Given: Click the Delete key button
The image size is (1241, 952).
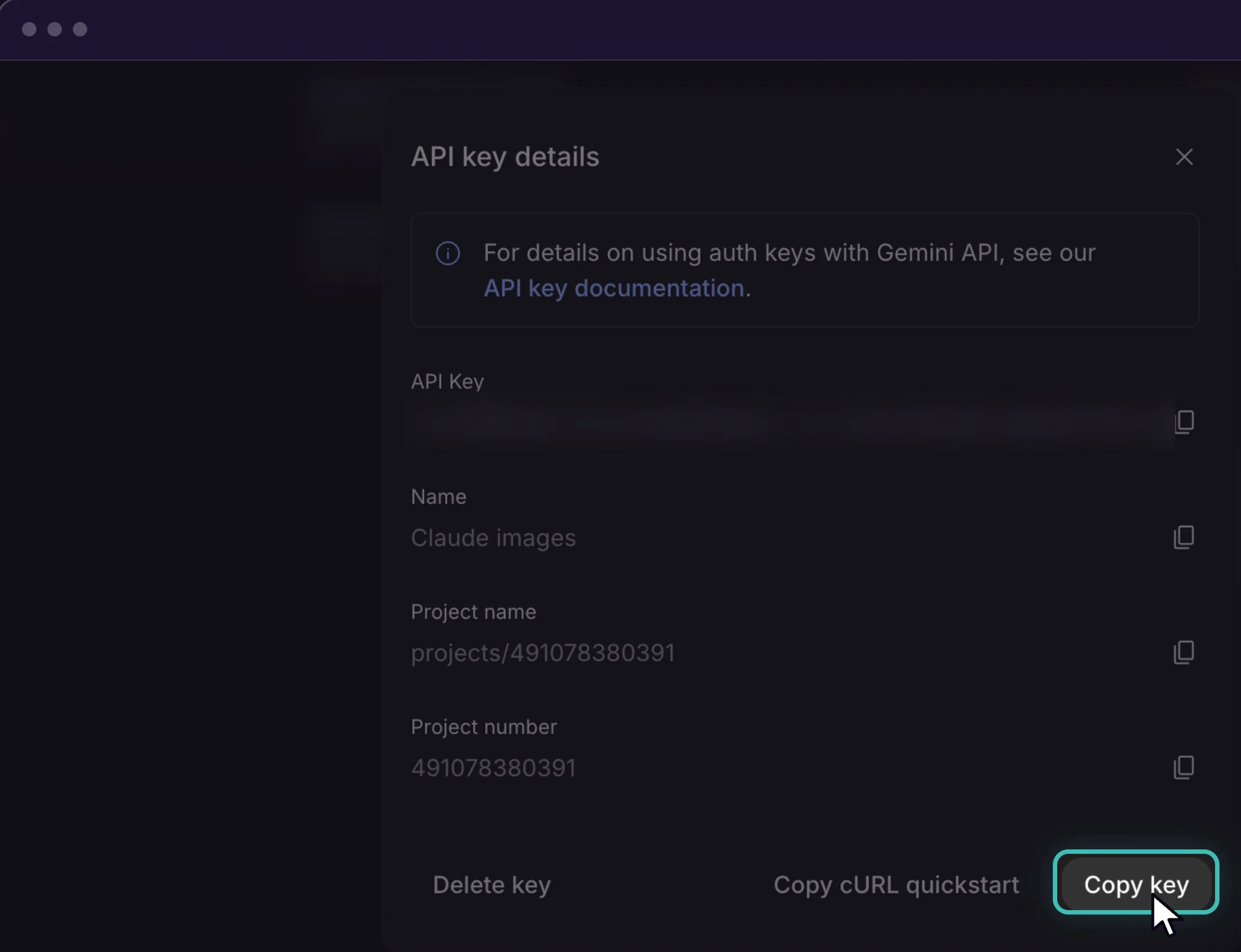Looking at the screenshot, I should click(x=492, y=885).
